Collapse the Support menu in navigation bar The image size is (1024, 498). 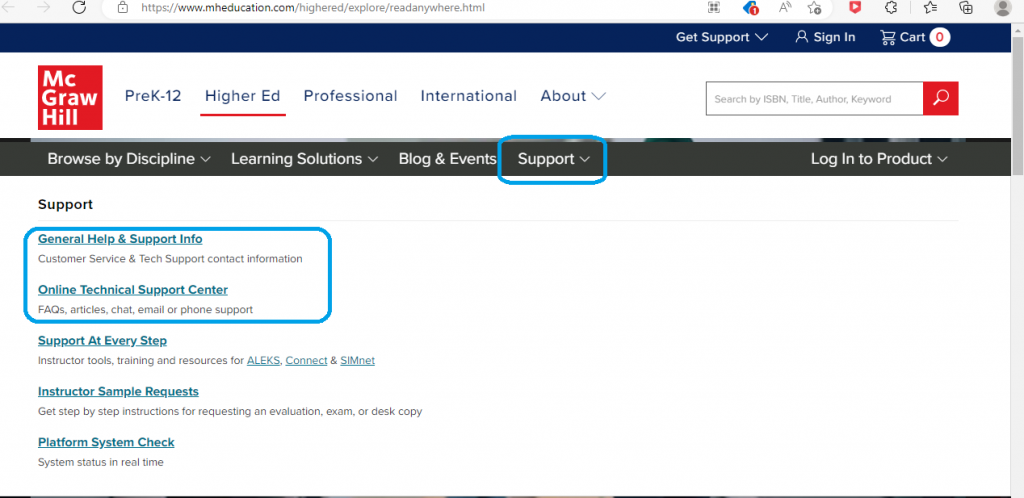[553, 159]
